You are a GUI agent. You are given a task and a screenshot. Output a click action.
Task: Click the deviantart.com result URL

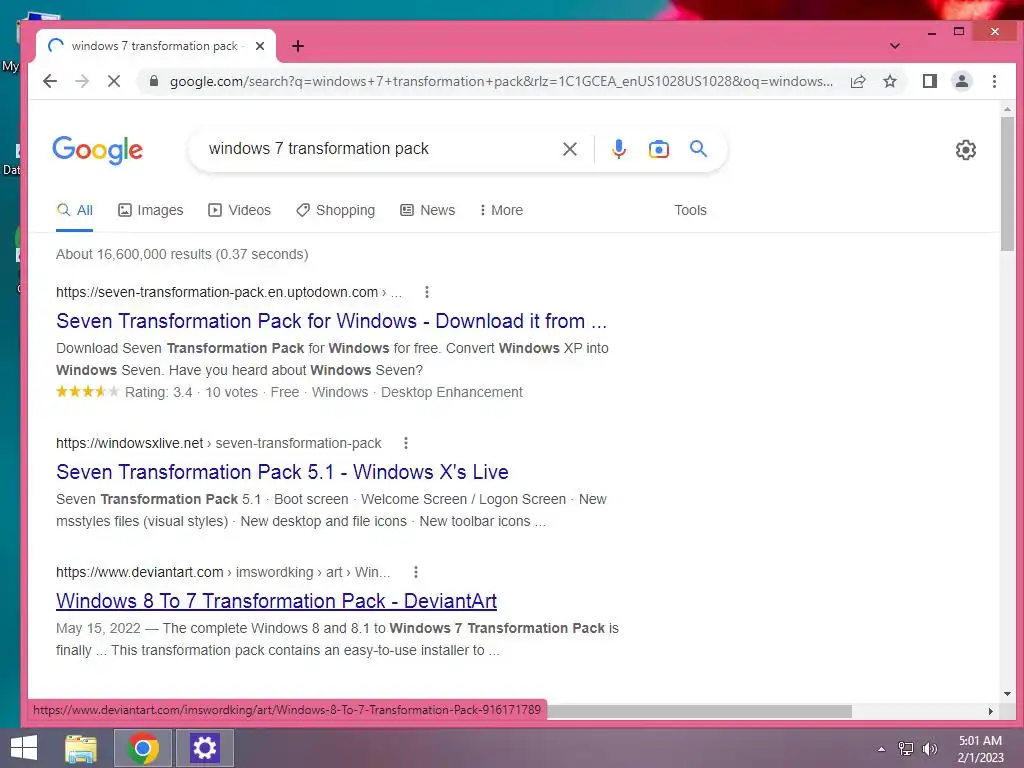click(223, 572)
